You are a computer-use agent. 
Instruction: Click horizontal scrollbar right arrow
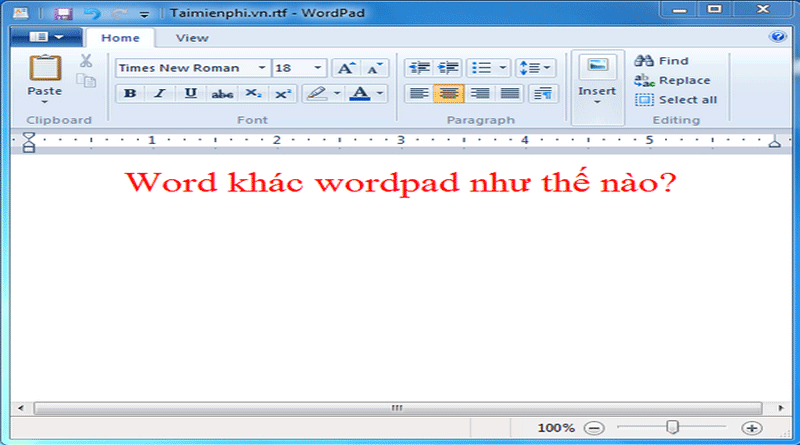point(781,408)
